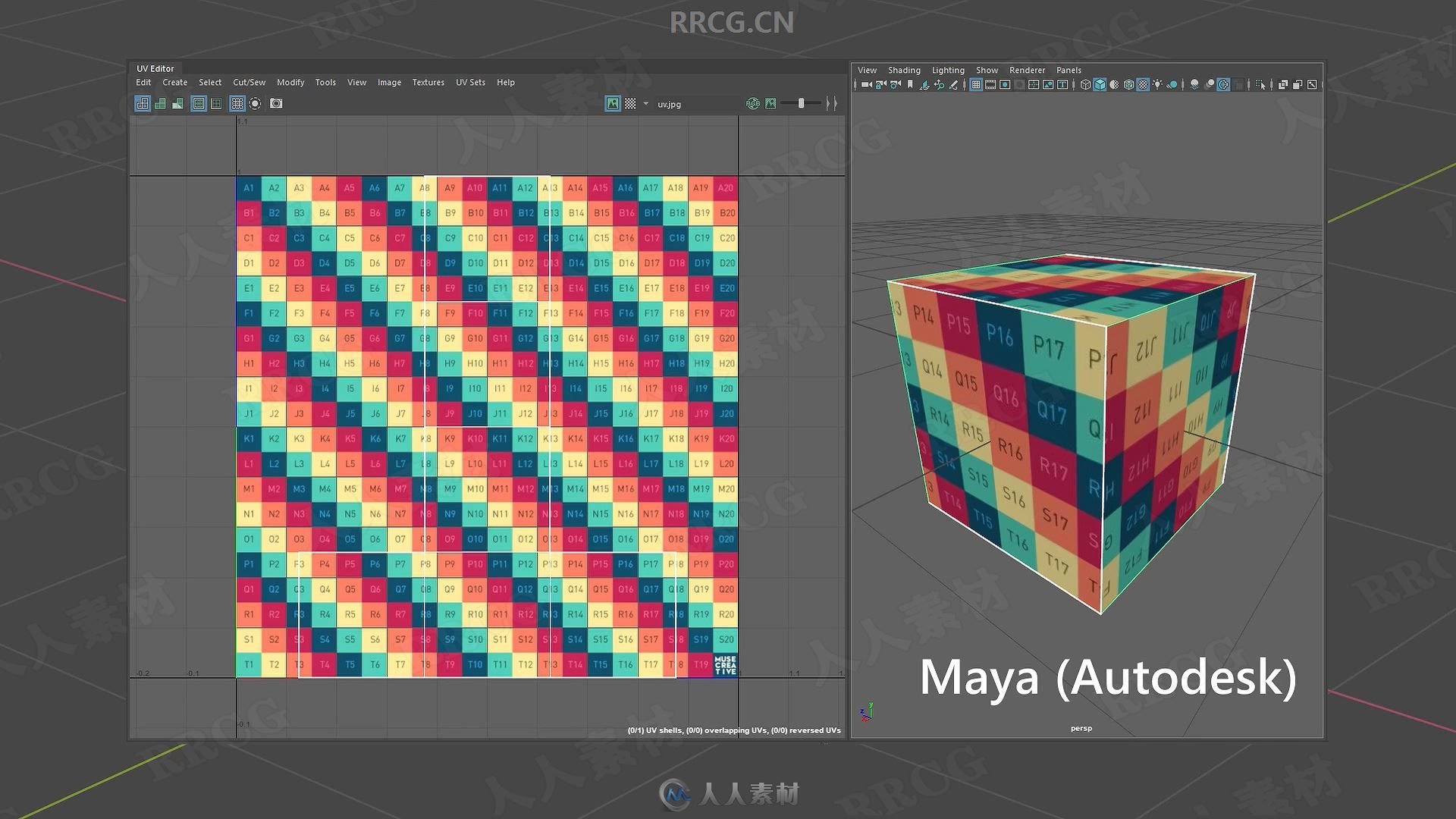This screenshot has width=1456, height=819.
Task: Toggle motion blur icon
Action: pos(1209,85)
